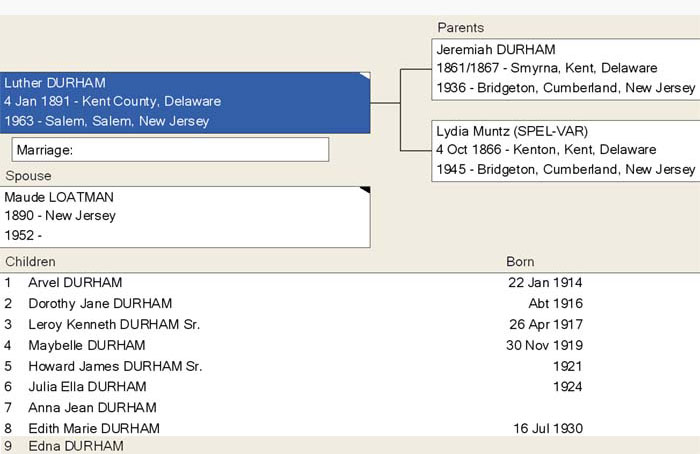700x454 pixels.
Task: Open father Jeremiah DURHAM's box
Action: tap(565, 69)
